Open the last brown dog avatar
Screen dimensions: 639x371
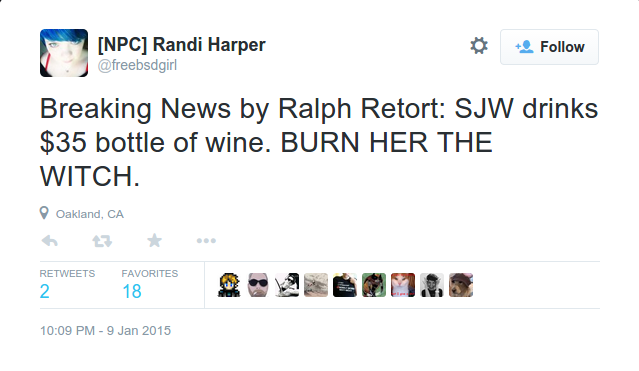[x=461, y=285]
